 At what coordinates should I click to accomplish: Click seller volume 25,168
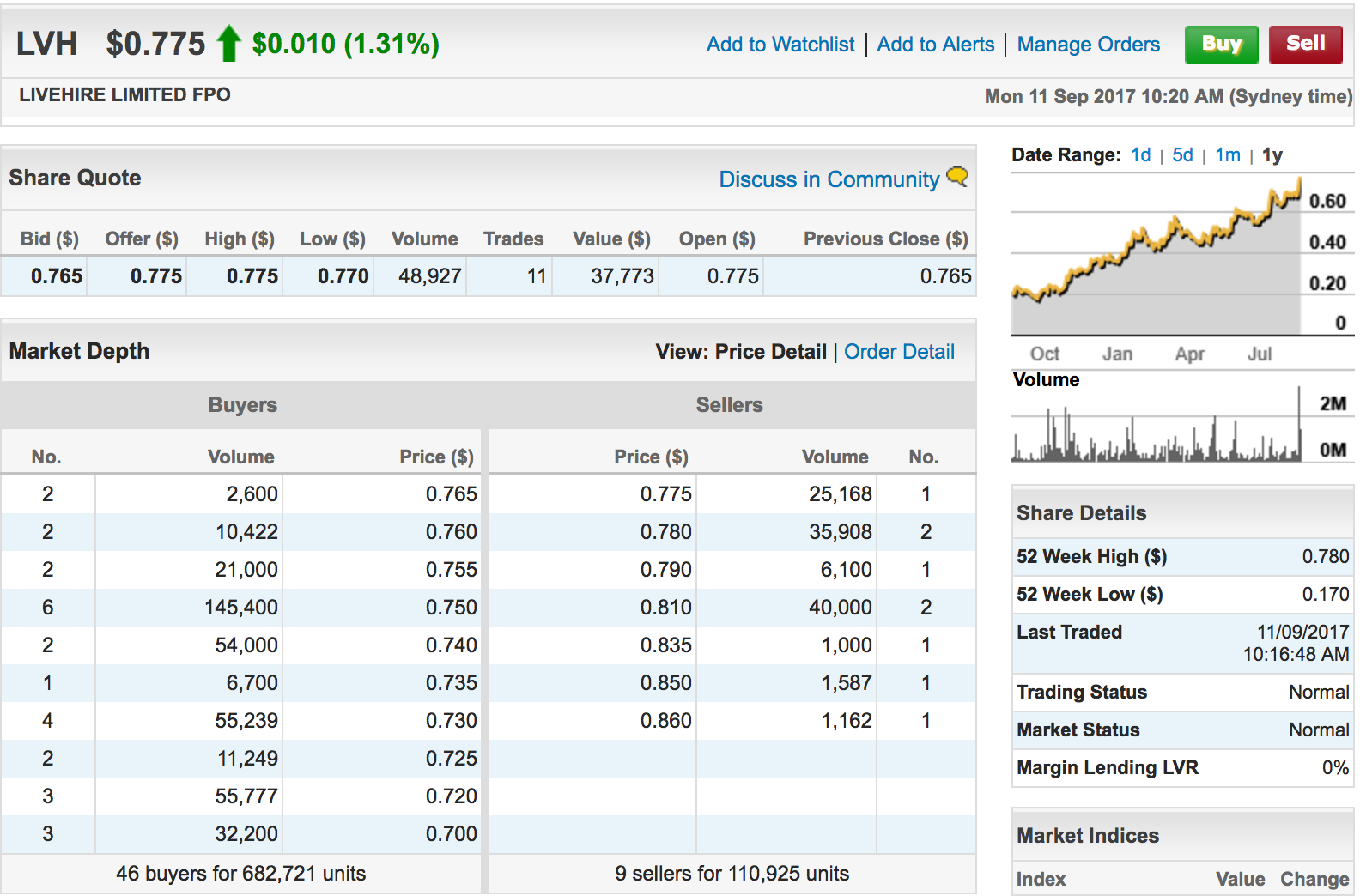coord(840,494)
